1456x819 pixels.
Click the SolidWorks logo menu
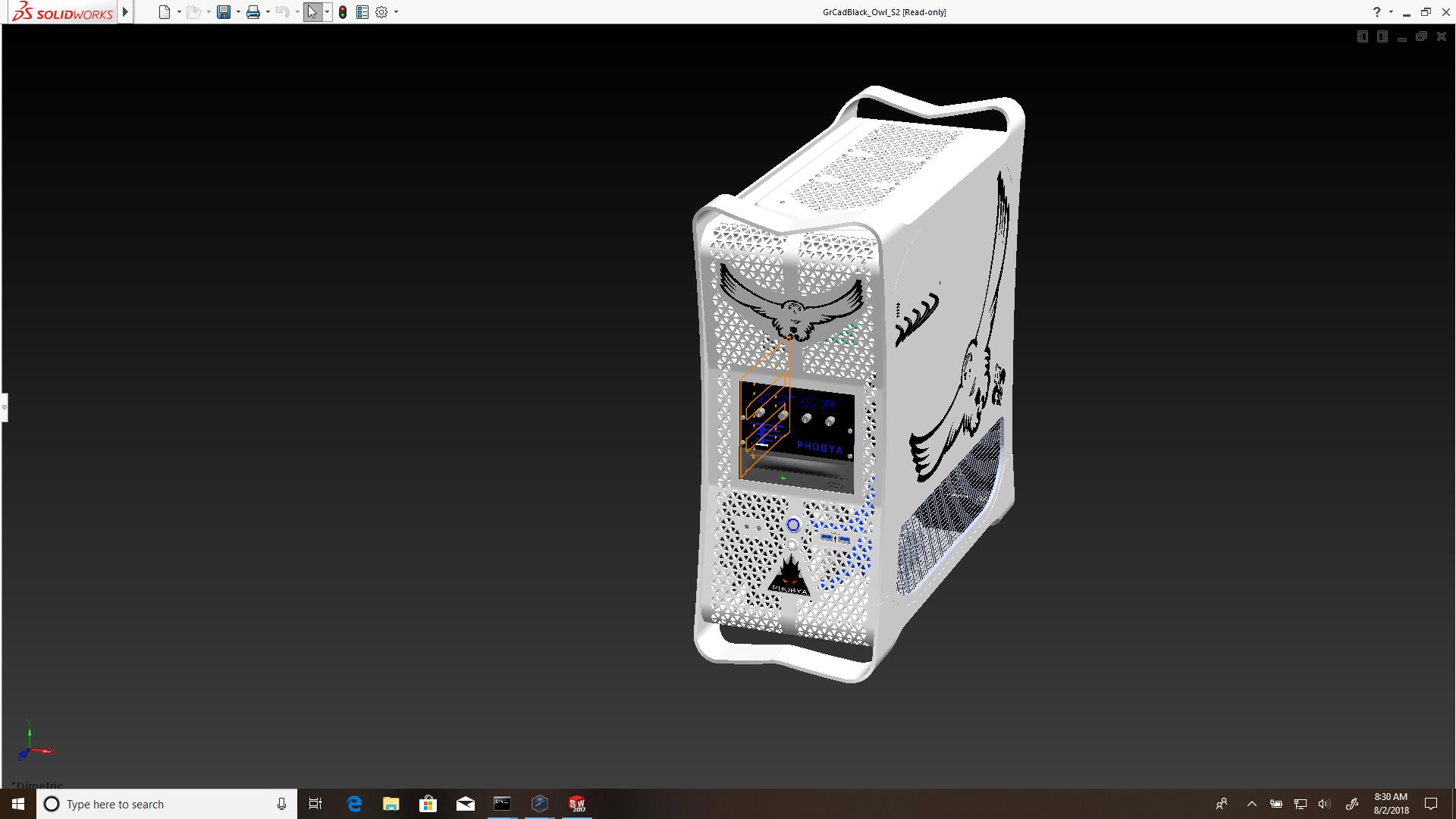point(62,12)
